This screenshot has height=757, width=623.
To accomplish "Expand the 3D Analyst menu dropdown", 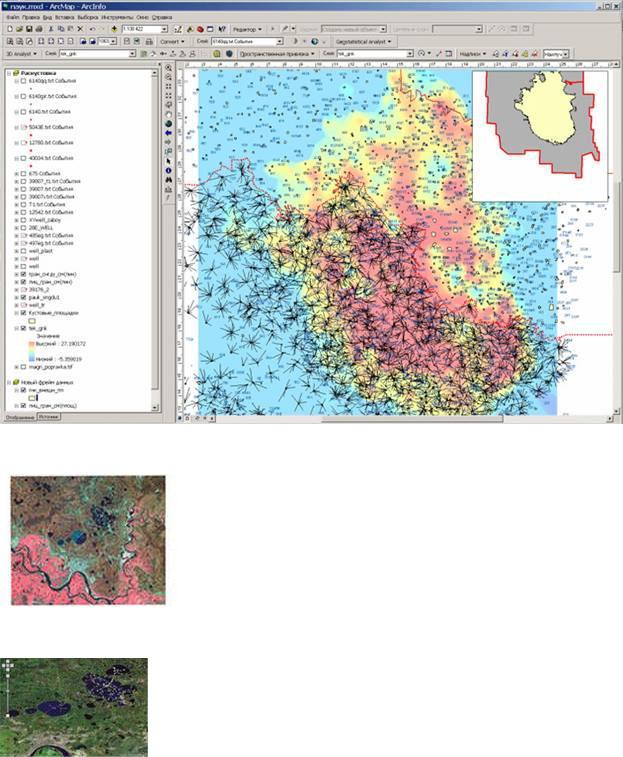I will [x=21, y=54].
